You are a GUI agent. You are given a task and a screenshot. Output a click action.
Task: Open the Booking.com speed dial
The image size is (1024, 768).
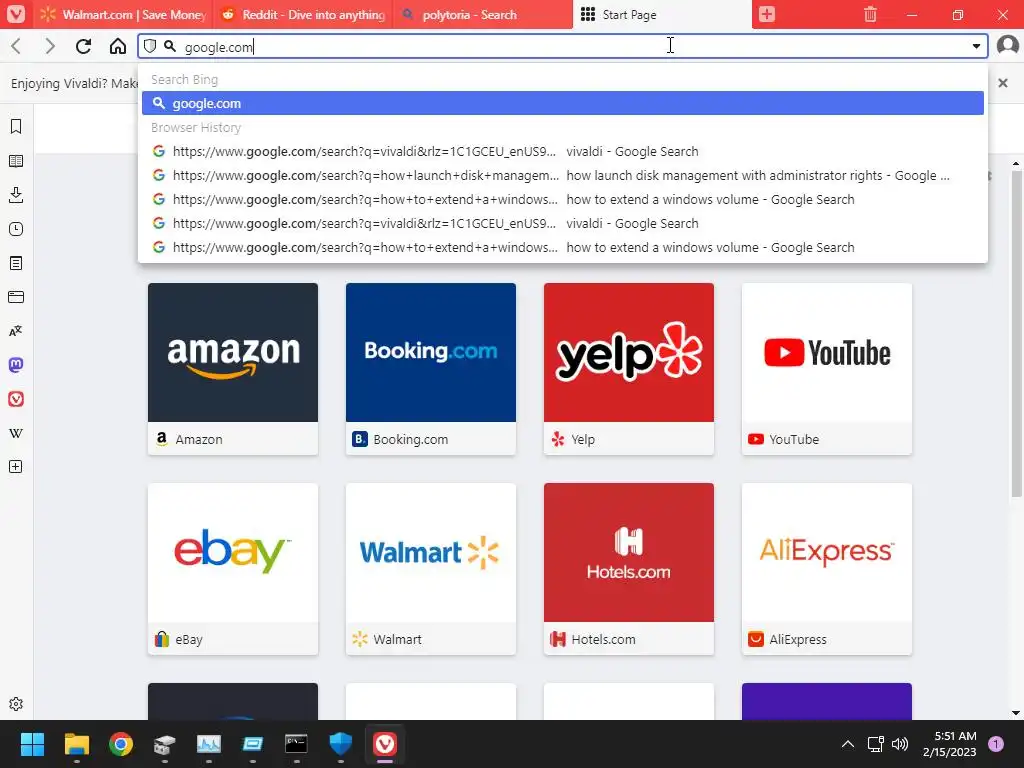(431, 369)
